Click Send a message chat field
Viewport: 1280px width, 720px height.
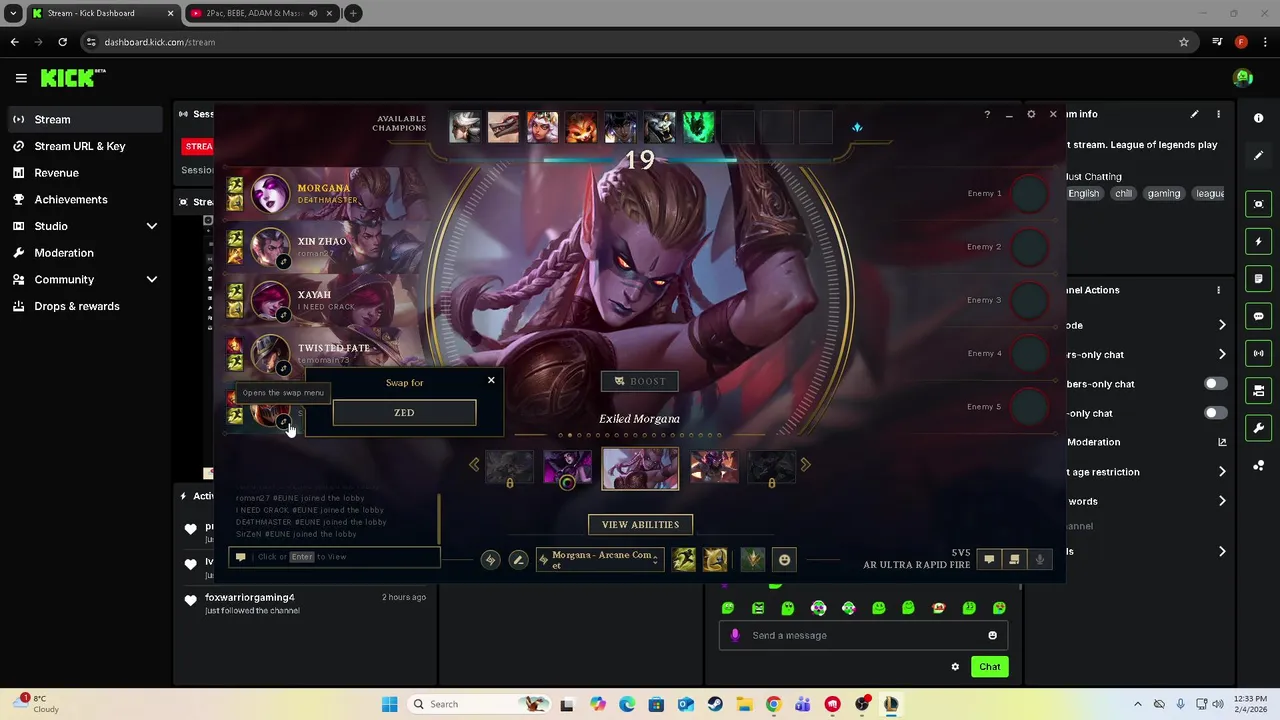(x=863, y=635)
